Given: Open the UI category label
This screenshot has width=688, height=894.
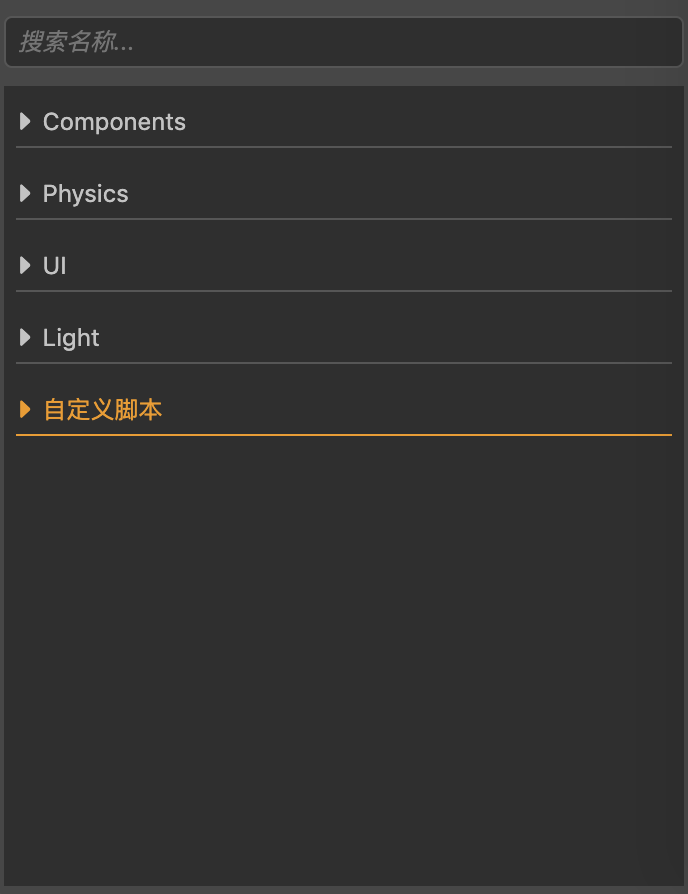Looking at the screenshot, I should click(x=55, y=266).
